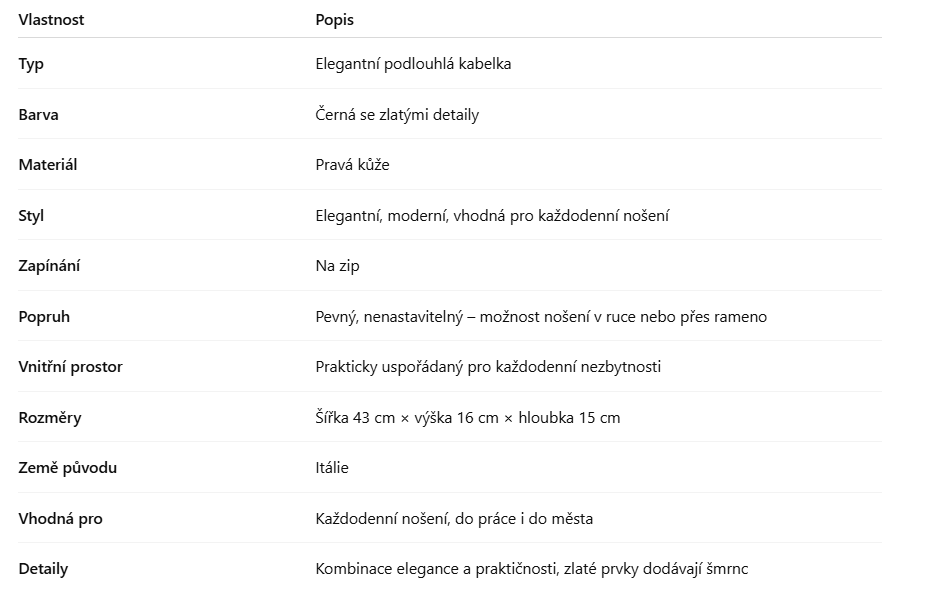Click 'Elegantní podlouhlá kabelka' description text
Viewport: 942px width, 609px height.
point(413,64)
